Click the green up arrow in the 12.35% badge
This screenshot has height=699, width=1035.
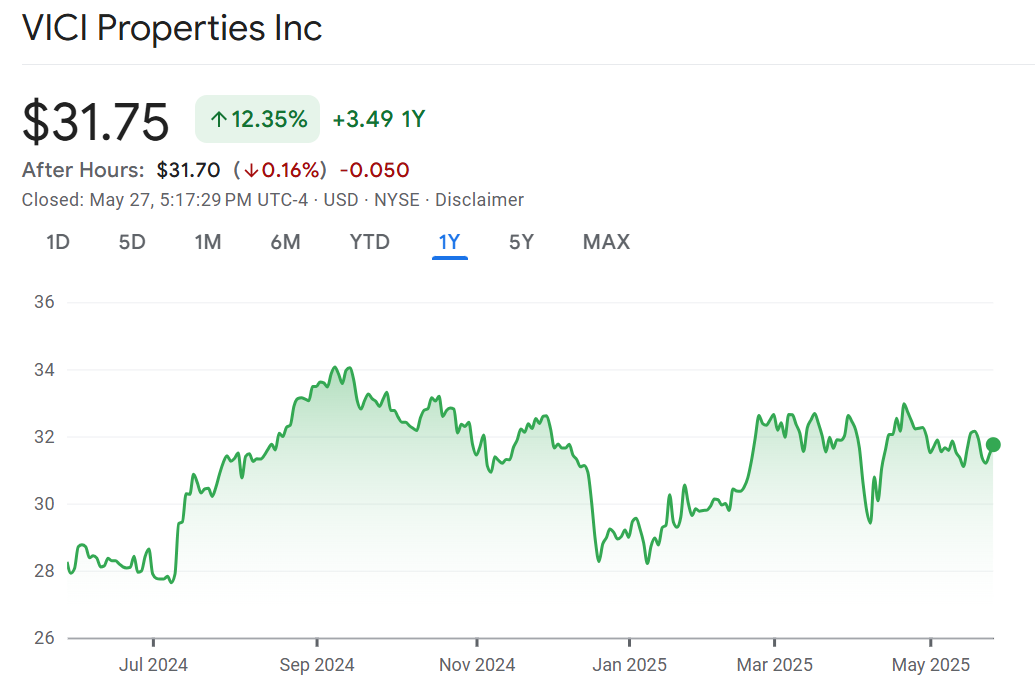218,120
